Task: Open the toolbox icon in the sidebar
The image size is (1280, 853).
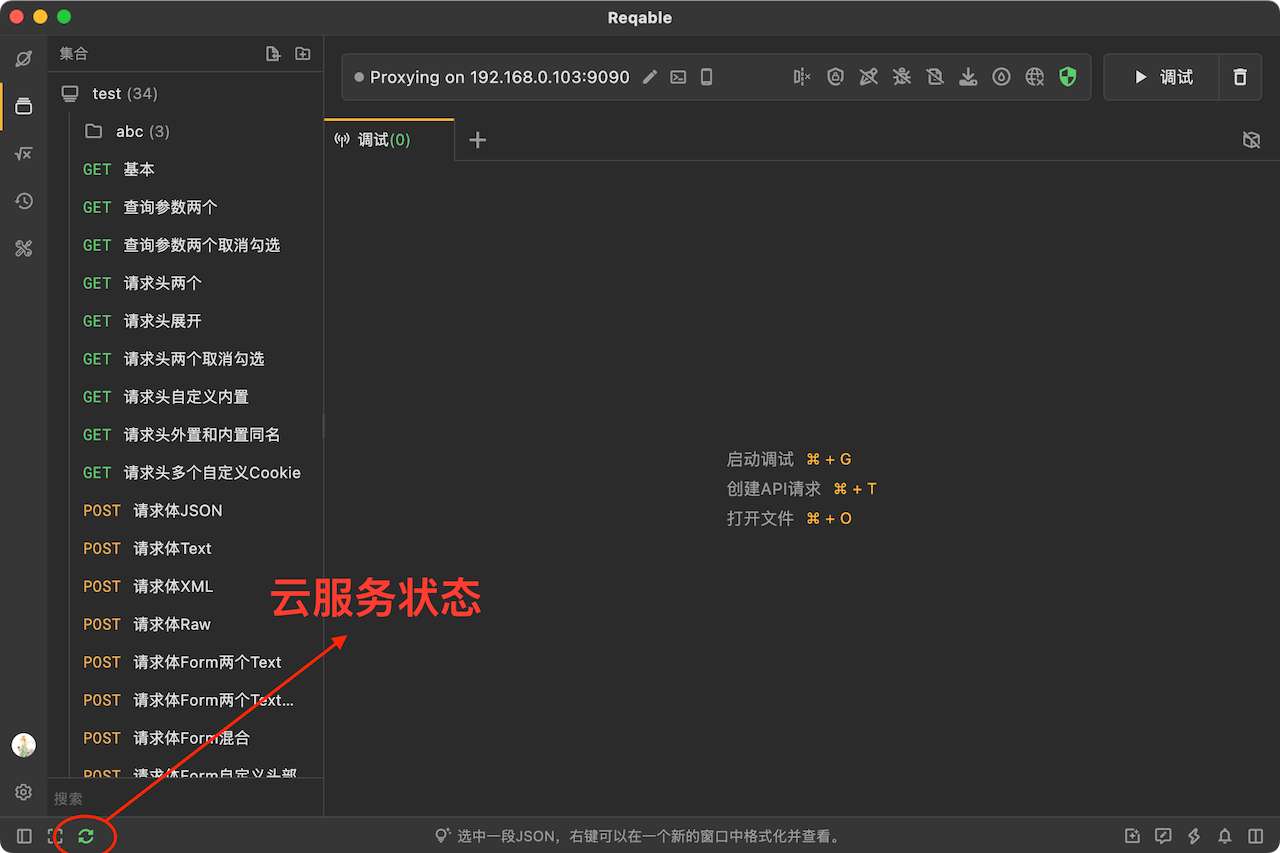Action: [x=24, y=249]
